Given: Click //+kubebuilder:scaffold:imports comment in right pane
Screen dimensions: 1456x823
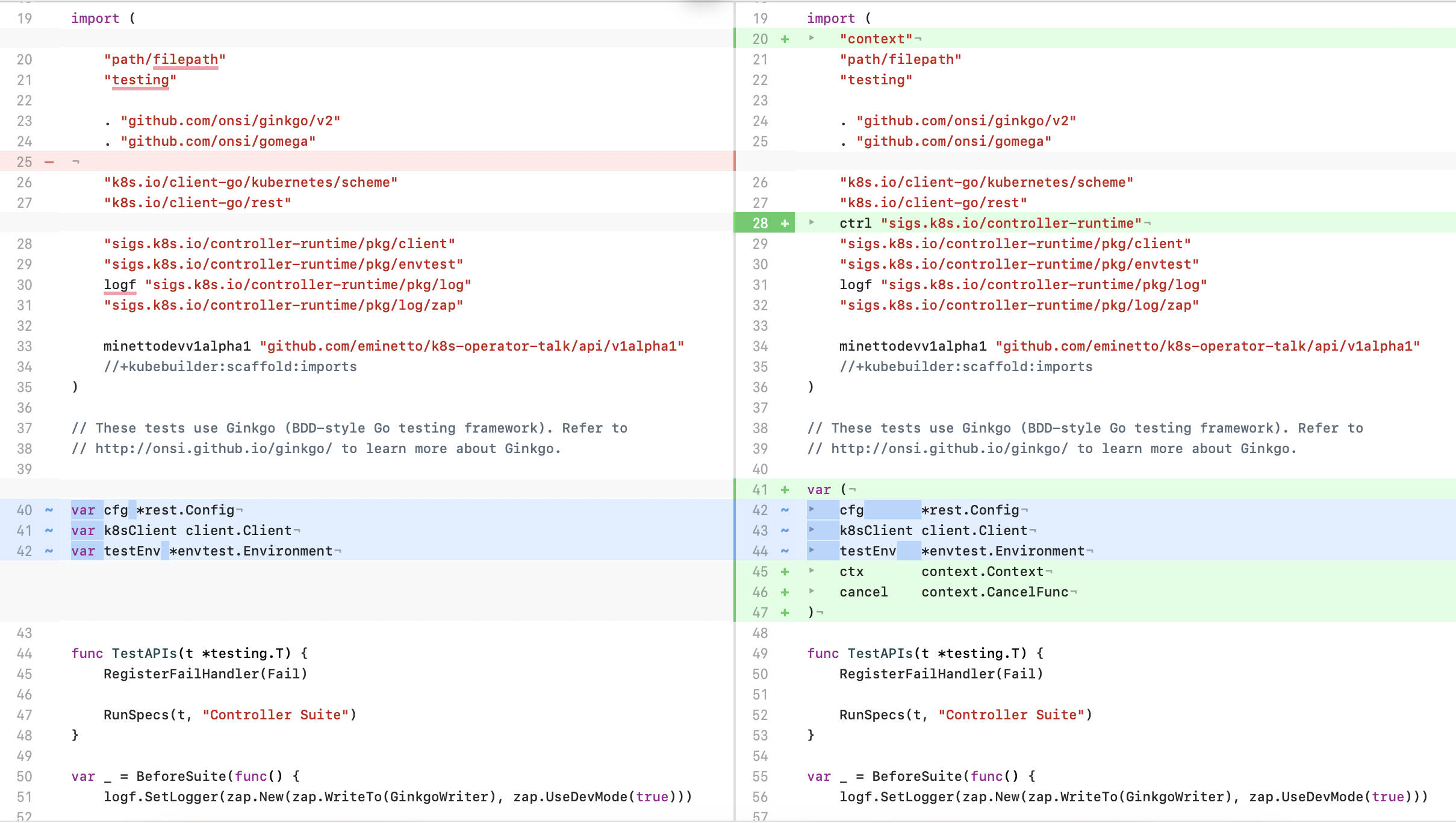Looking at the screenshot, I should [966, 367].
